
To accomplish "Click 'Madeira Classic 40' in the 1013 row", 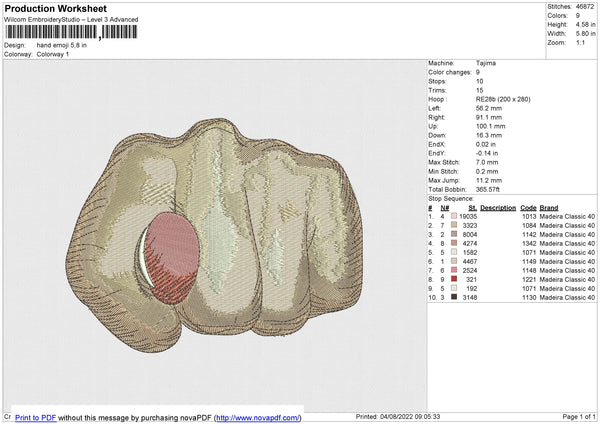I will (x=567, y=217).
